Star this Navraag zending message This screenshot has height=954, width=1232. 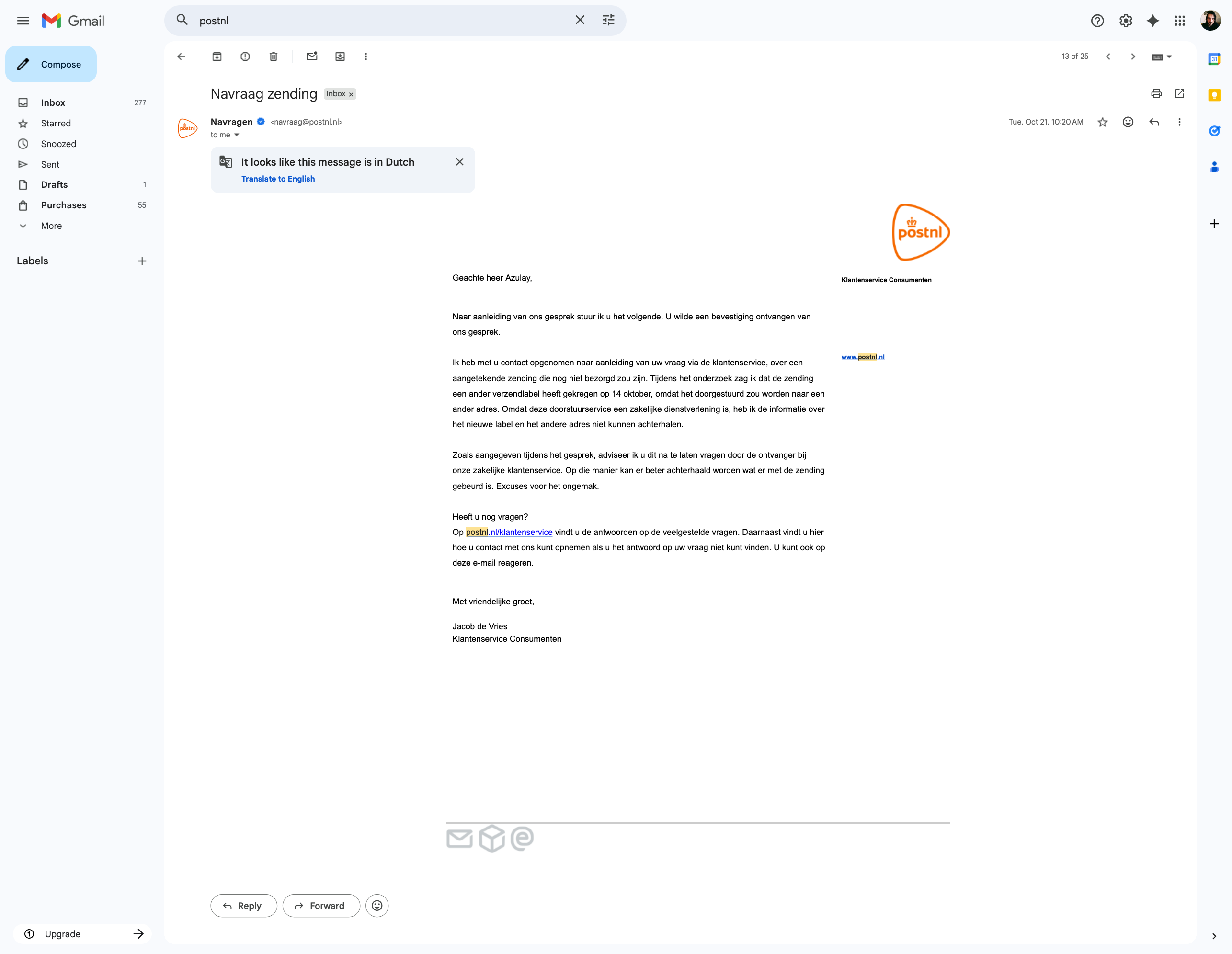1102,122
